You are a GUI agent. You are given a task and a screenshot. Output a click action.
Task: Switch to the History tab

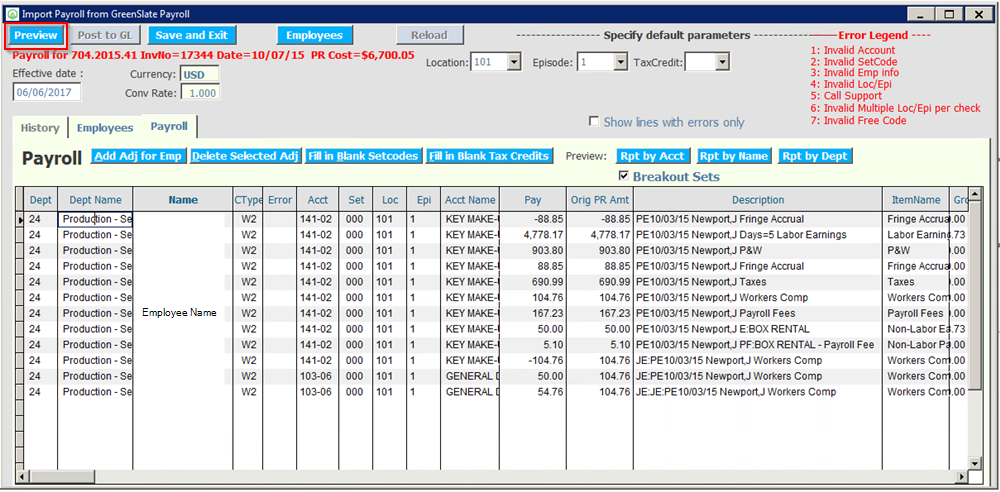pyautogui.click(x=40, y=128)
